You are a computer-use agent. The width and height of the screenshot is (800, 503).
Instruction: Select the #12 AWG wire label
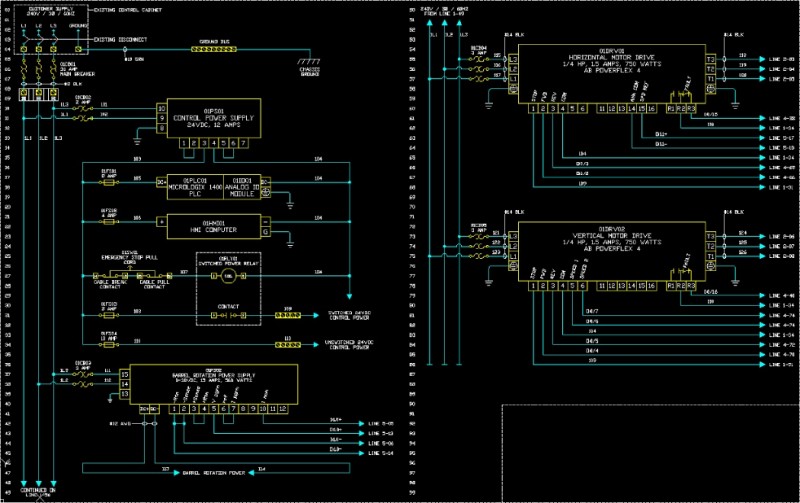tap(120, 424)
